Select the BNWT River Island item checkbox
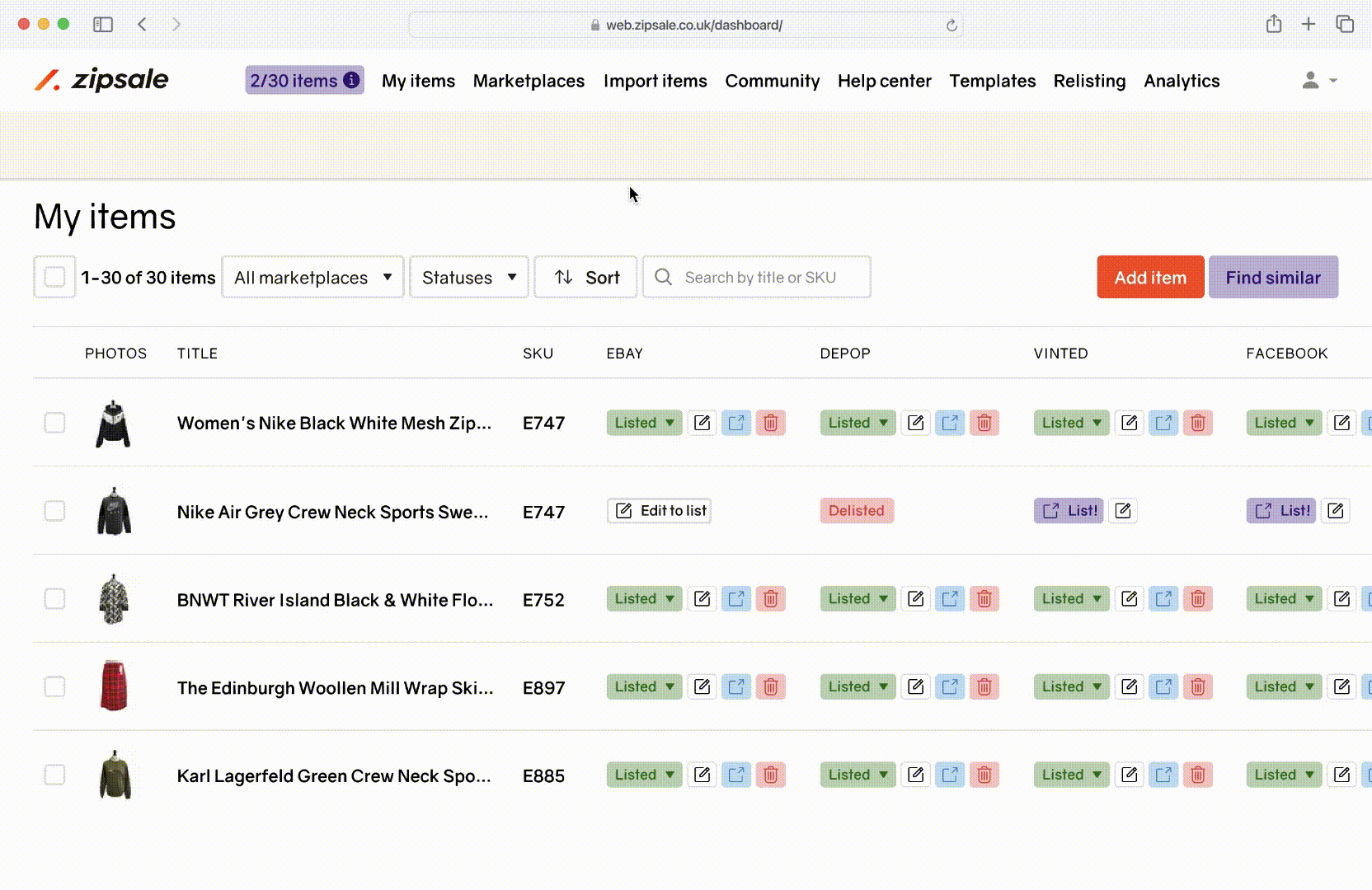 click(x=54, y=599)
